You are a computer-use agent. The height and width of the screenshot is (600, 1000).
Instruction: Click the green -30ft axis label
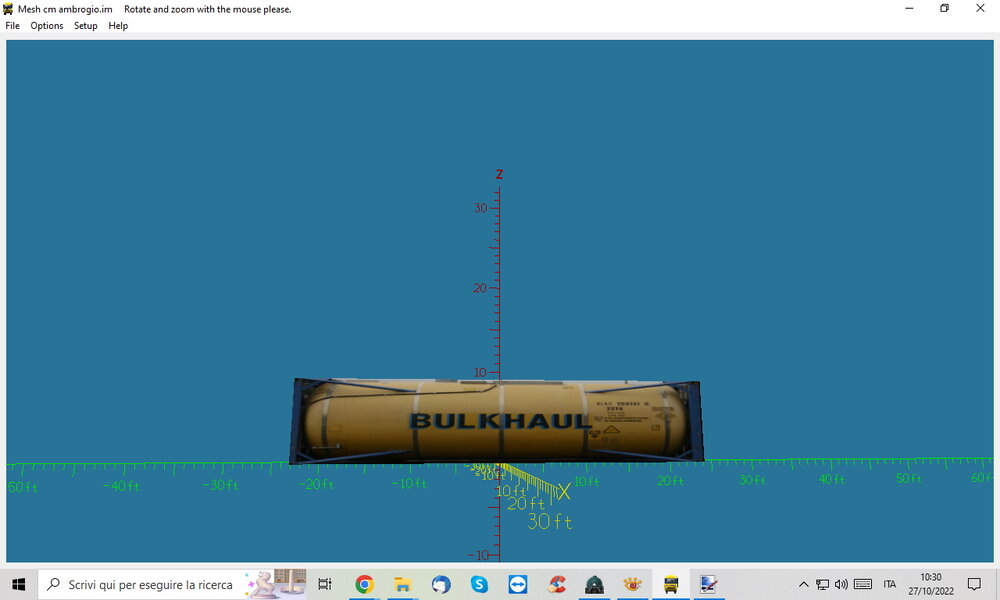pos(221,485)
